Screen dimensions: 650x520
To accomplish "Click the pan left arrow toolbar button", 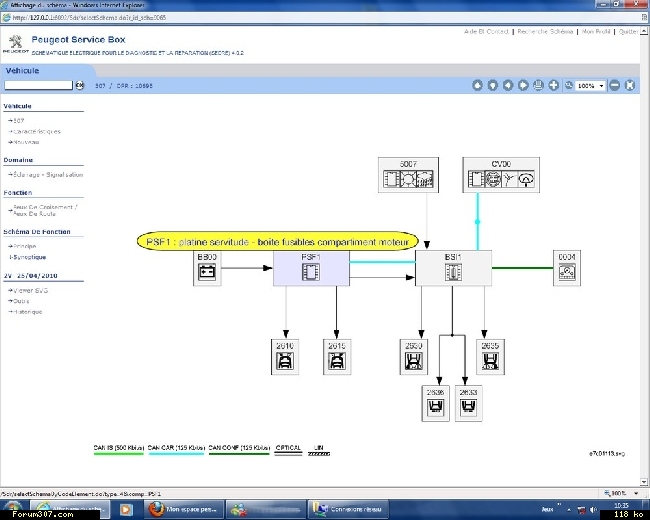I will (x=508, y=85).
